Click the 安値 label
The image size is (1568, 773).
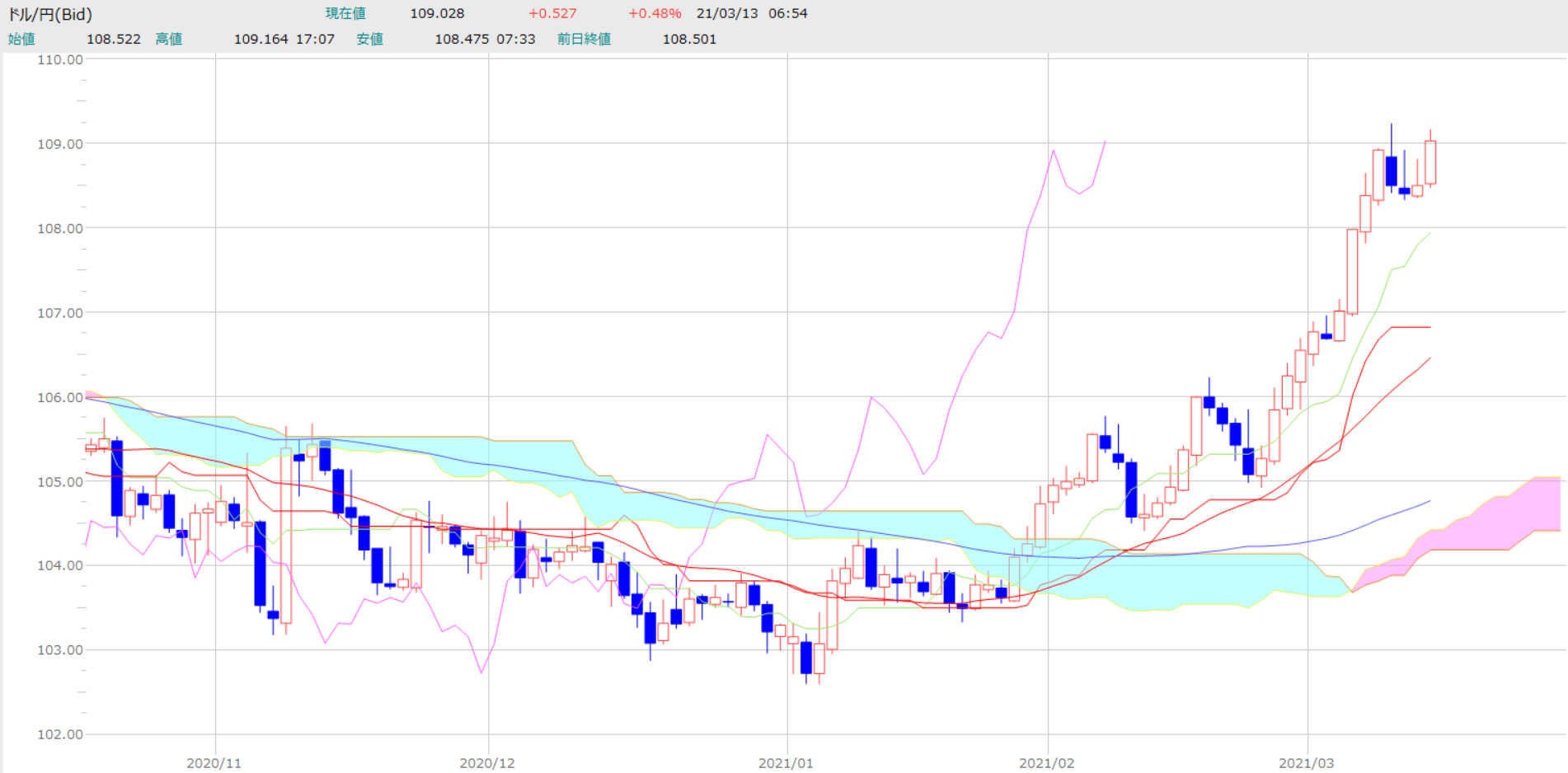(370, 39)
